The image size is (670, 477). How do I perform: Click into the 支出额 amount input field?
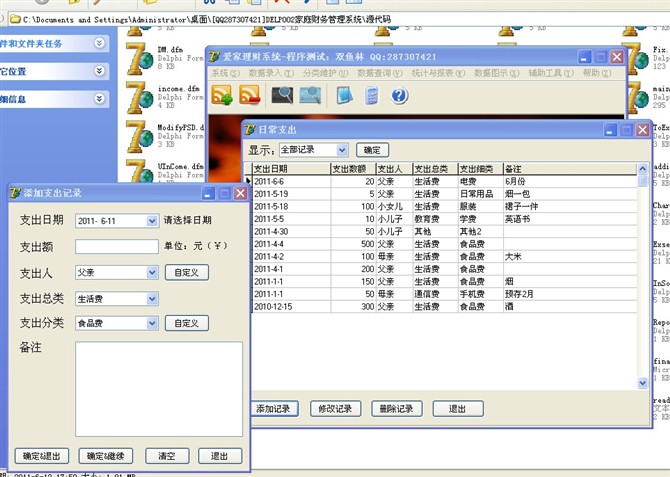pos(116,246)
